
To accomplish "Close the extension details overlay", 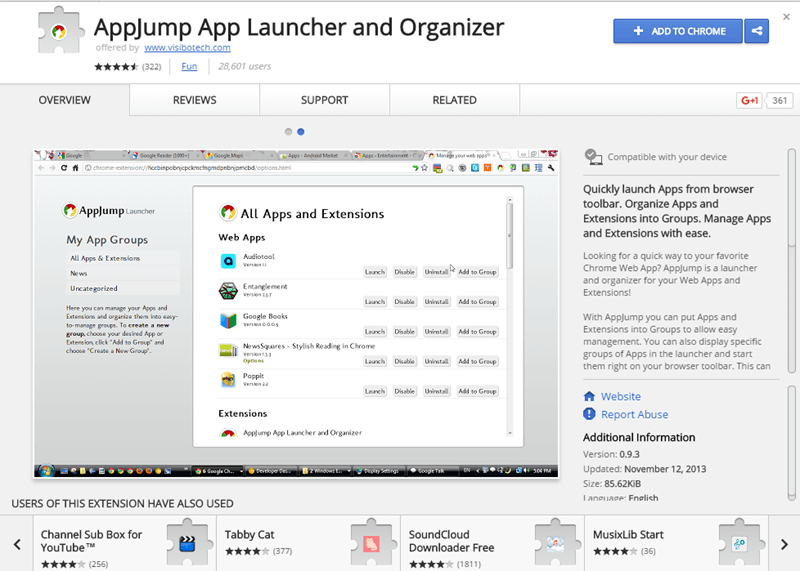I will coord(786,17).
